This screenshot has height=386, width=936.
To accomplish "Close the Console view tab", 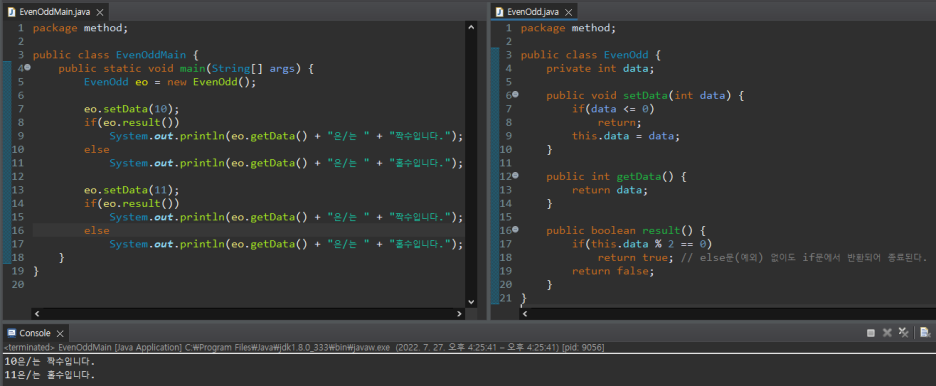I will point(60,333).
